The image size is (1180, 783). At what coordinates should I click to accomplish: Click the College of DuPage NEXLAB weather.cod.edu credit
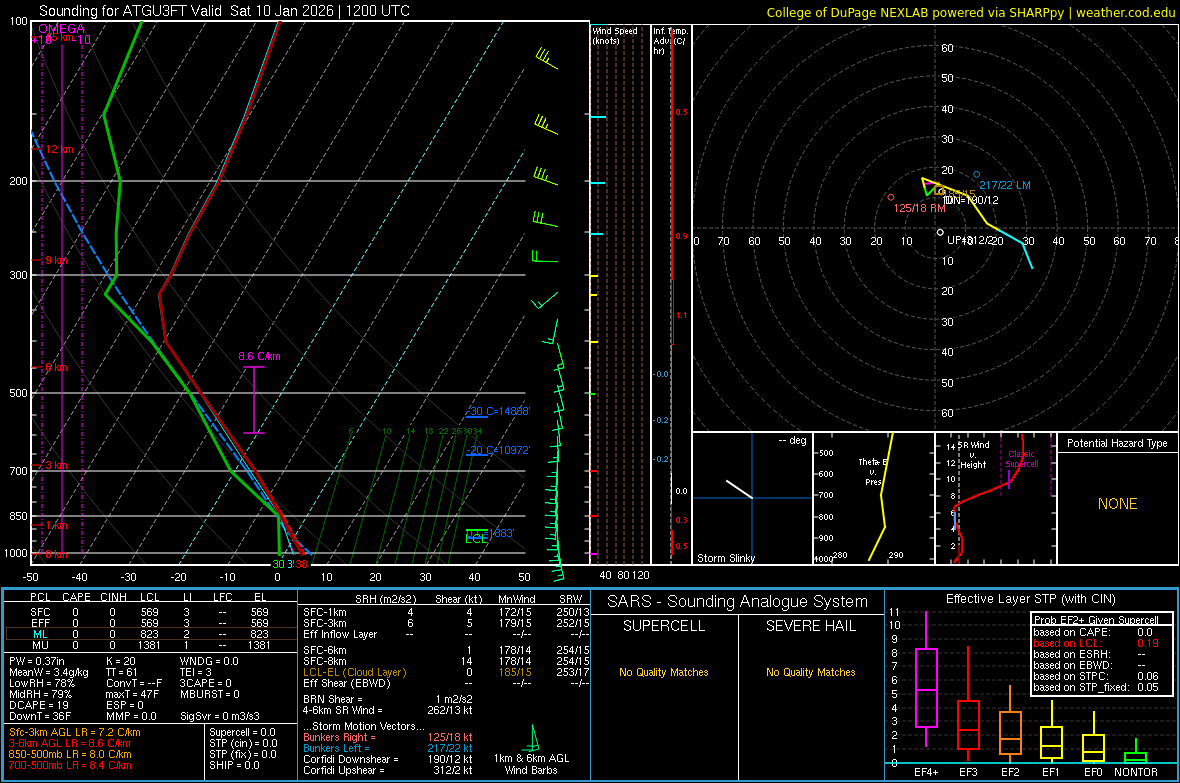pyautogui.click(x=970, y=12)
